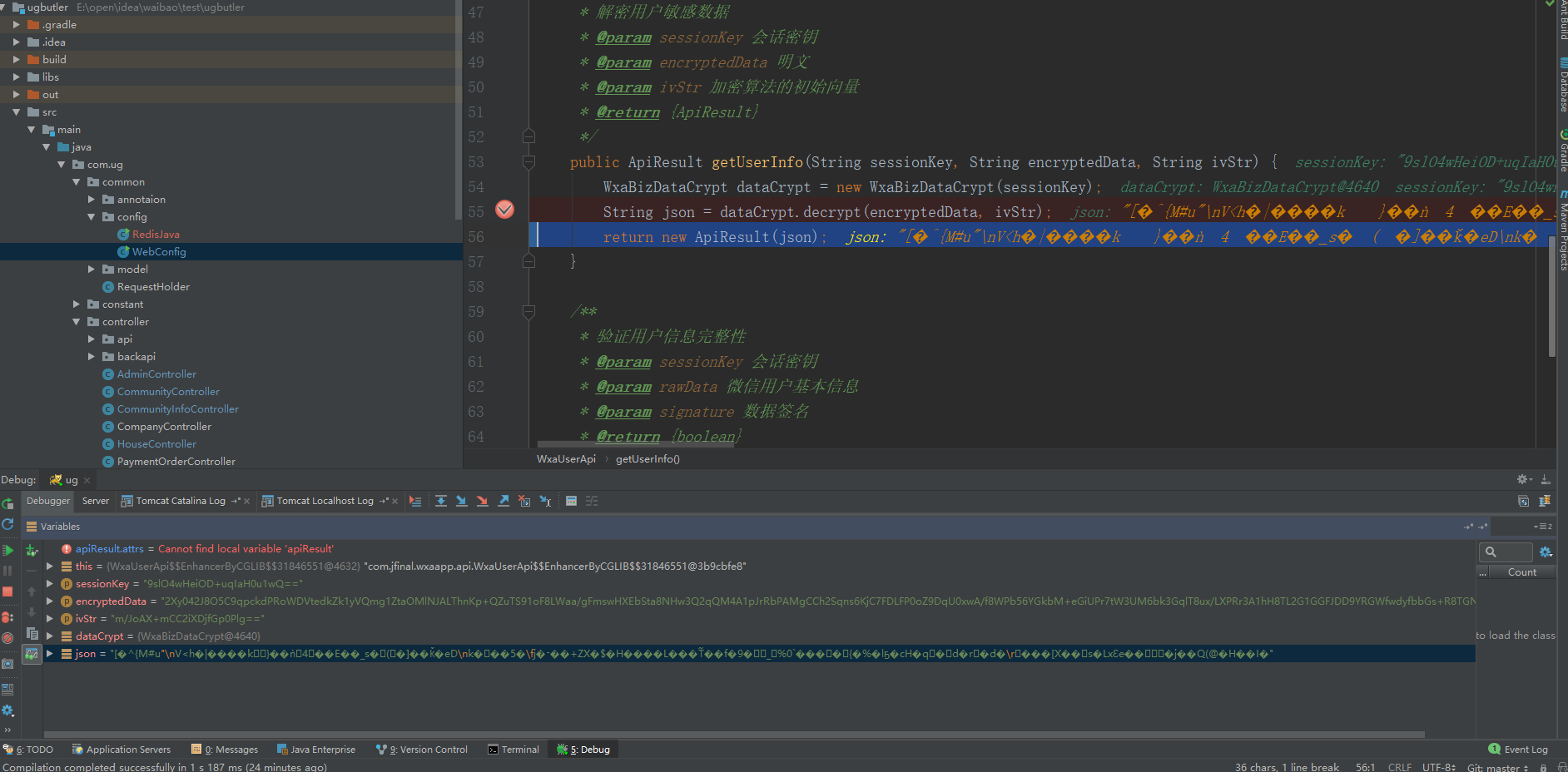Open AdminController class in project tree
Image resolution: width=1568 pixels, height=772 pixels.
(156, 374)
